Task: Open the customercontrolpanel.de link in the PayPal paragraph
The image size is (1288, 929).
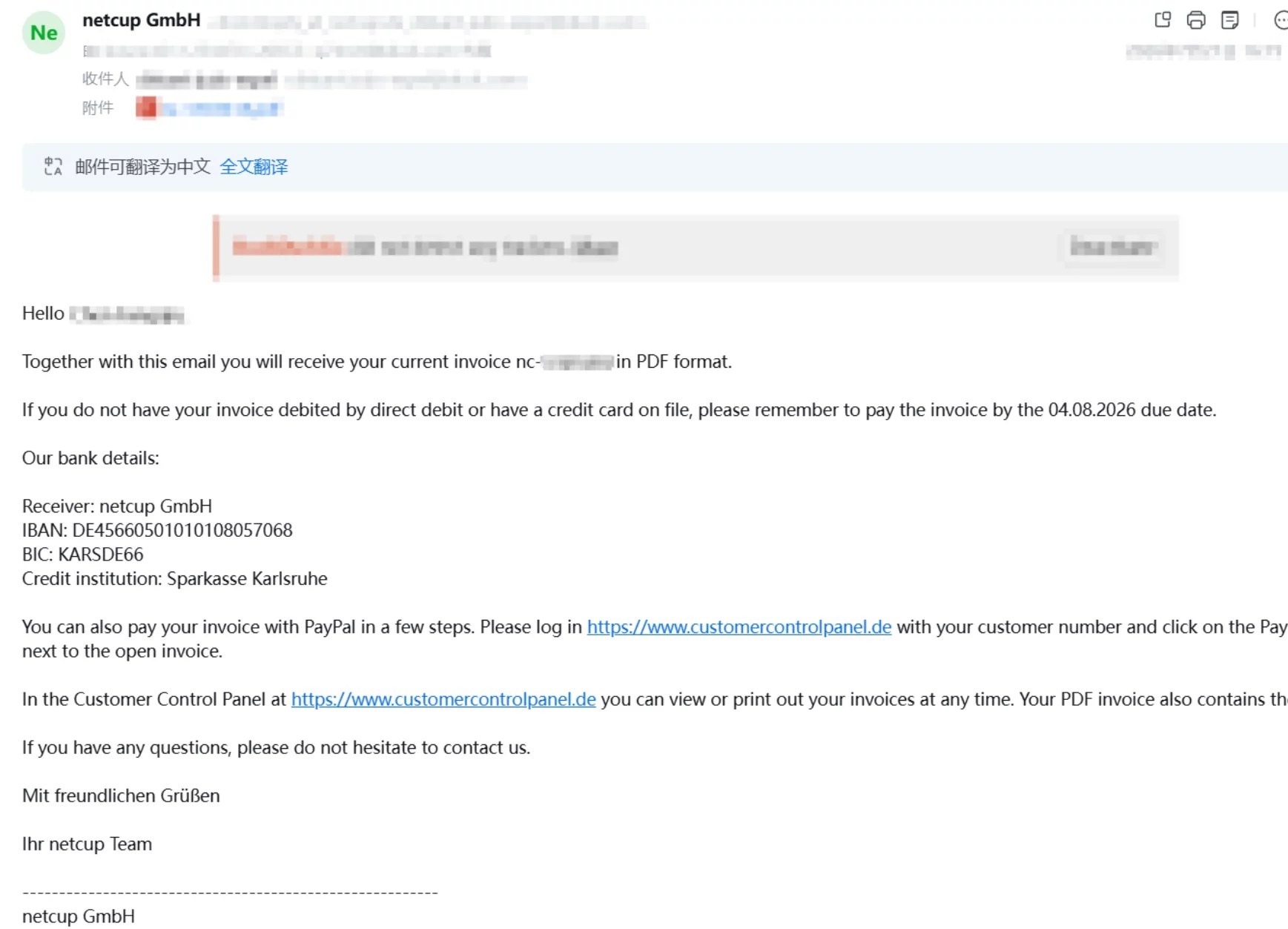Action: click(x=739, y=627)
